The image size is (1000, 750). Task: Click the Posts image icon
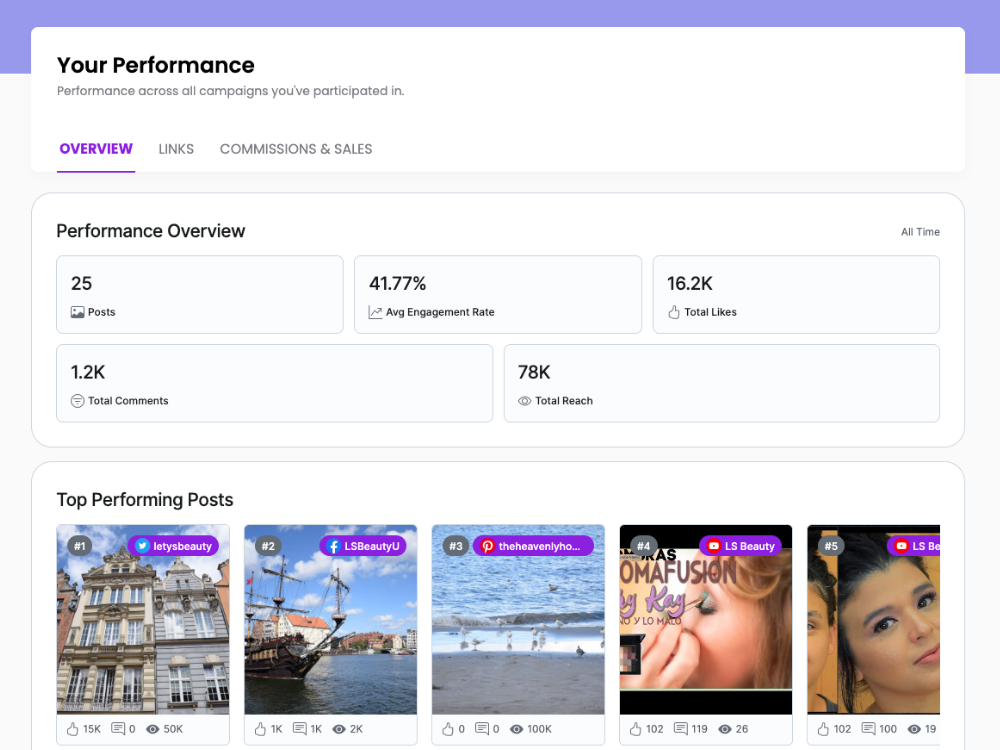(77, 312)
